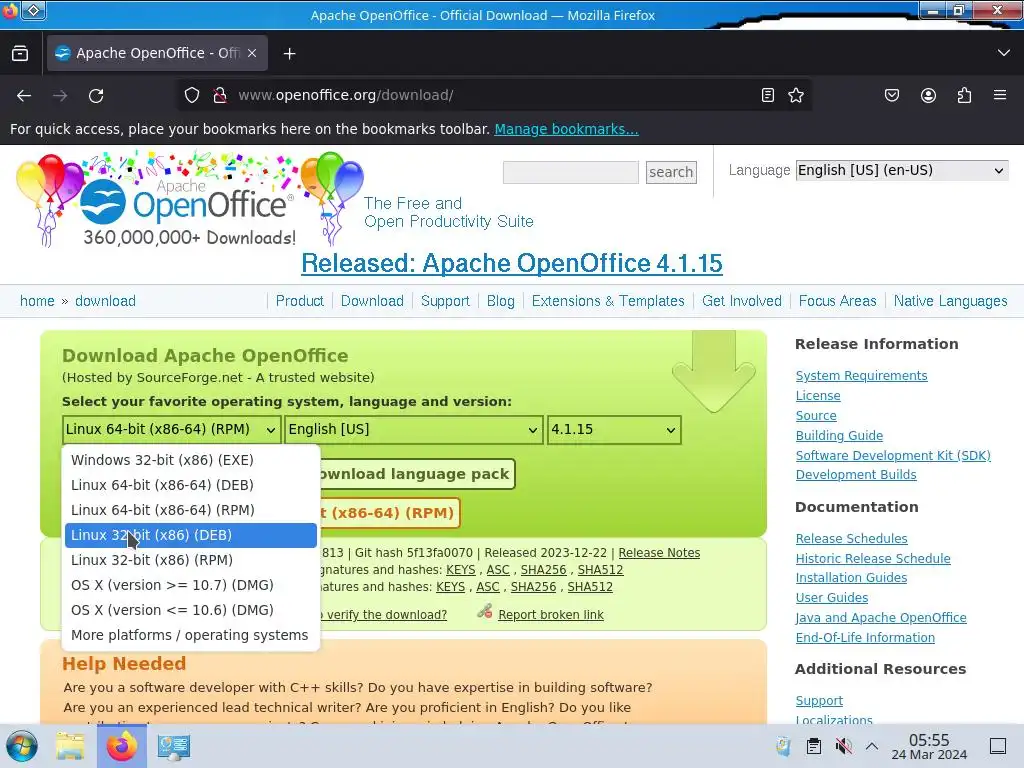This screenshot has height=768, width=1024.
Task: Open the tracking protection shield icon
Action: (x=191, y=95)
